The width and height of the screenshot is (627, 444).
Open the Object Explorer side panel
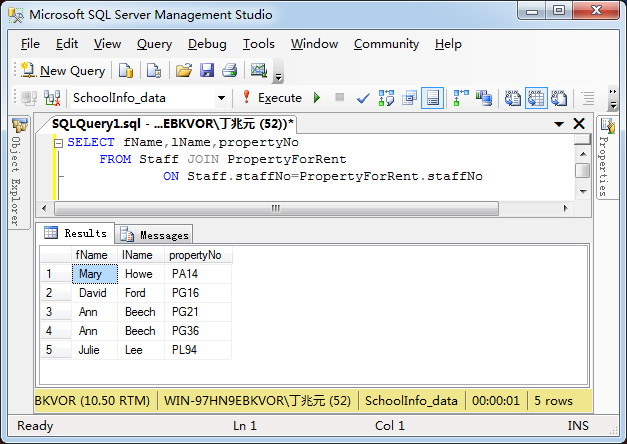[x=18, y=173]
